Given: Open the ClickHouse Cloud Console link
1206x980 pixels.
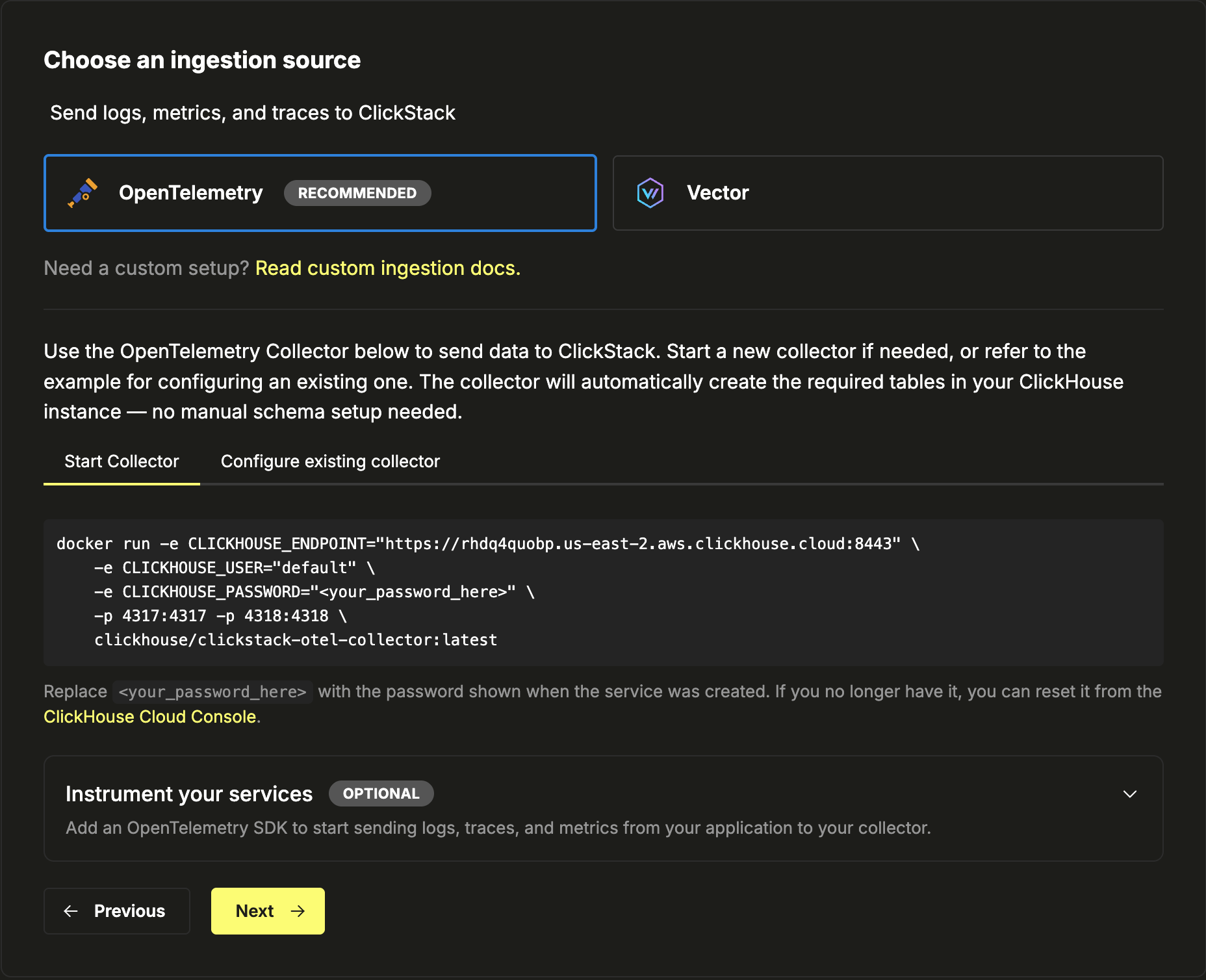Looking at the screenshot, I should (150, 717).
